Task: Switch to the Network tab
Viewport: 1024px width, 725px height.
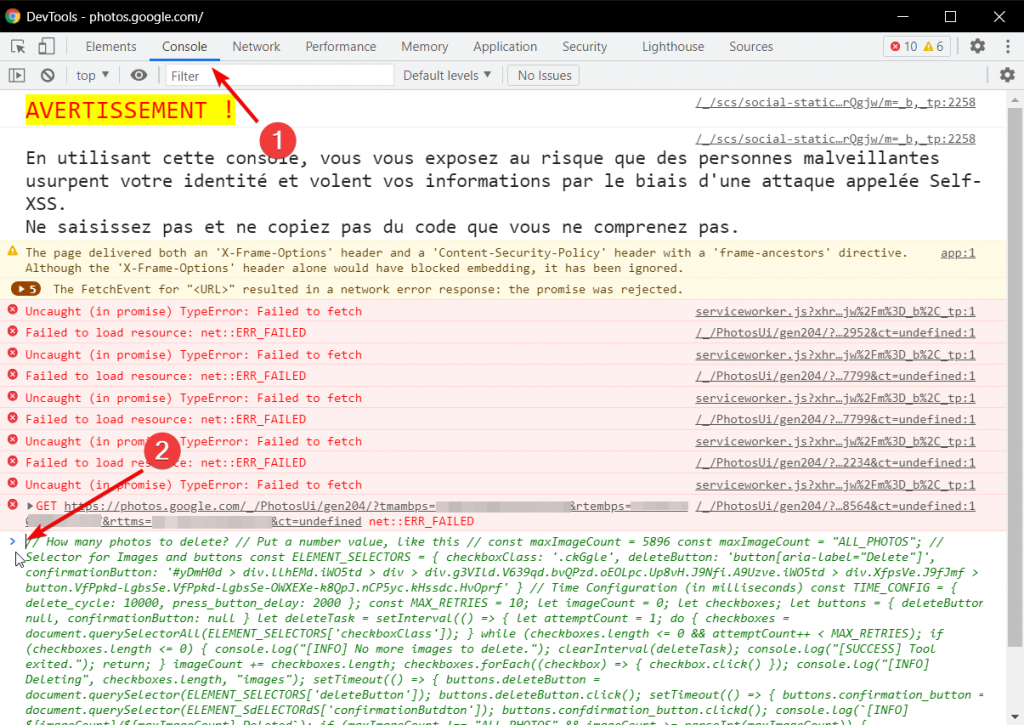Action: point(256,46)
